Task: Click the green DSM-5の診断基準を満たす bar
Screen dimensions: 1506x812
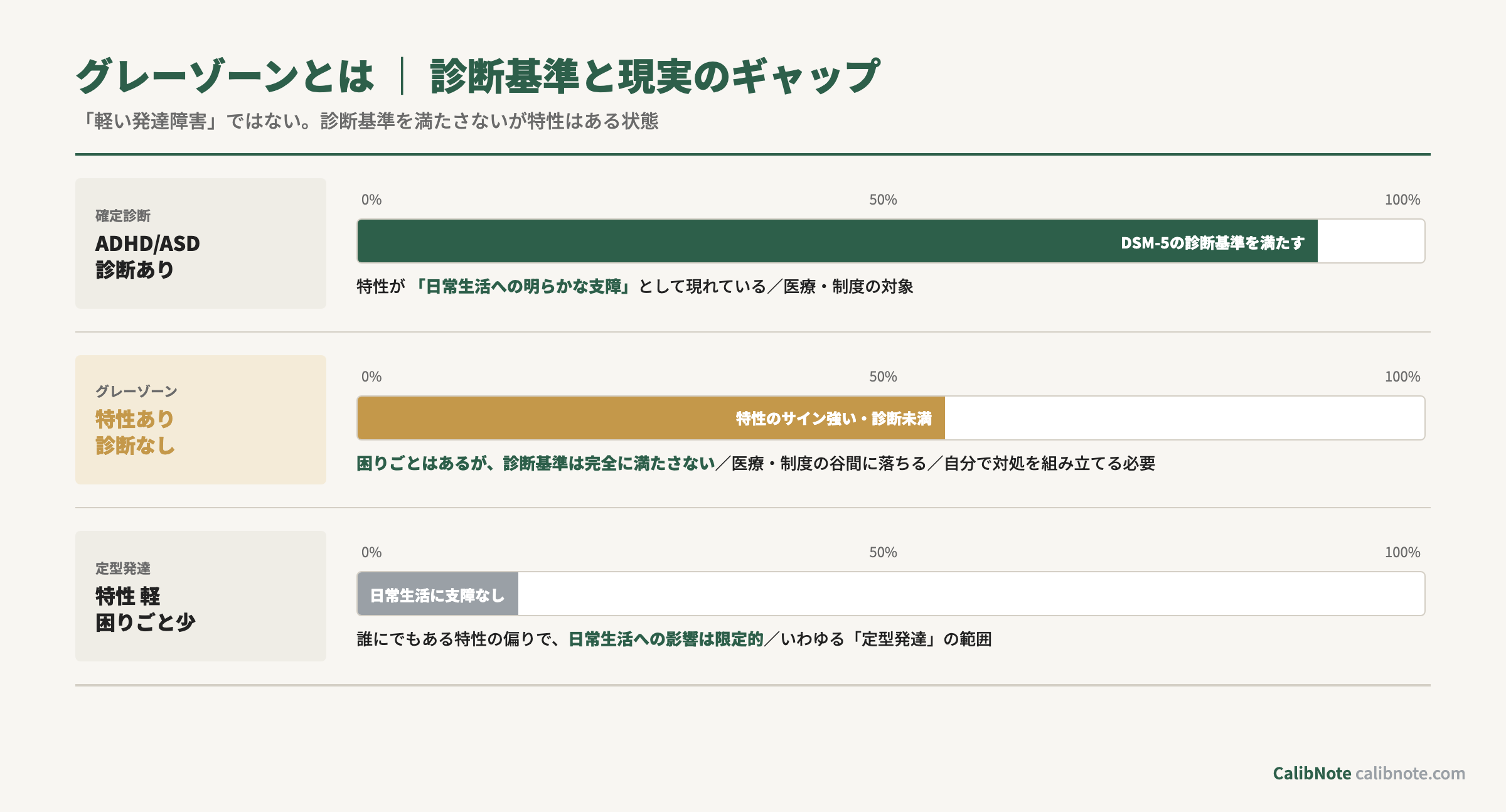Action: pyautogui.click(x=837, y=241)
